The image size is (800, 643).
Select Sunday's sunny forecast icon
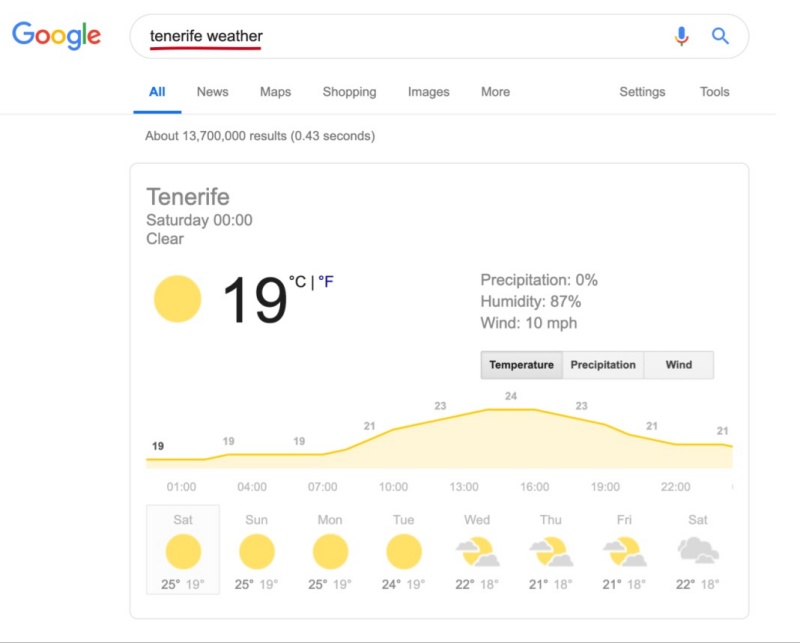257,552
